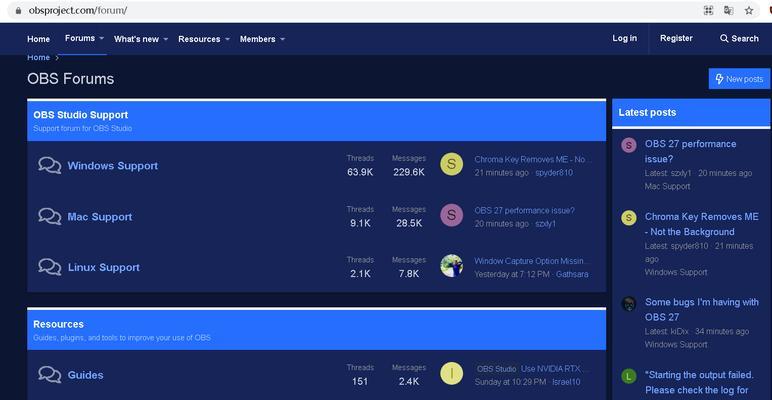Open Starting the output failed post
This screenshot has width=772, height=400.
click(x=699, y=383)
